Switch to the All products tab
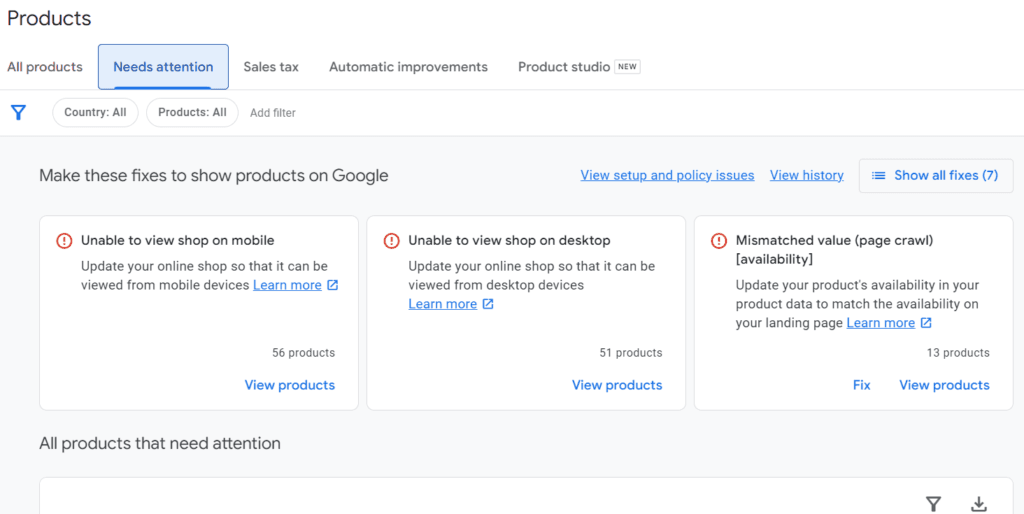The height and width of the screenshot is (514, 1024). tap(45, 67)
